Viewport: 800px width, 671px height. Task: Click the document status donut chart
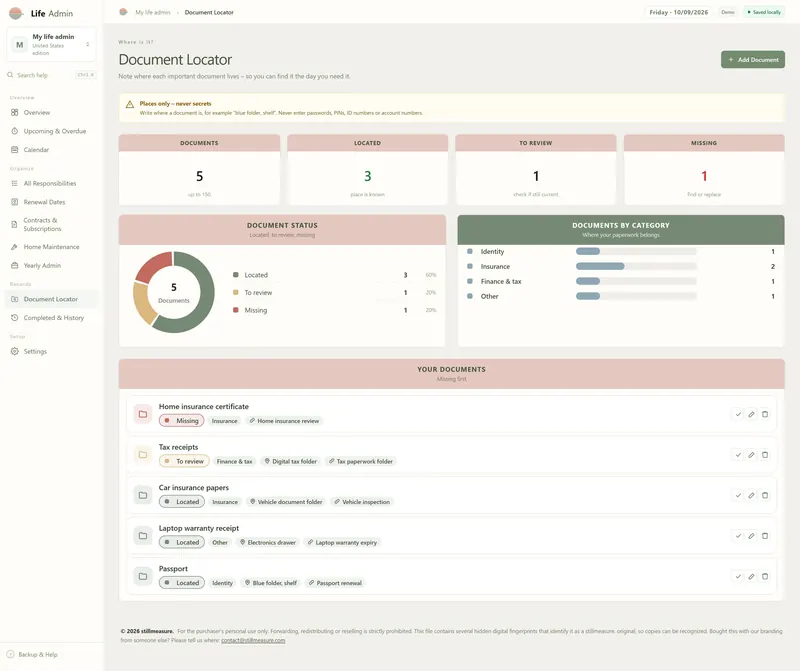(x=173, y=292)
